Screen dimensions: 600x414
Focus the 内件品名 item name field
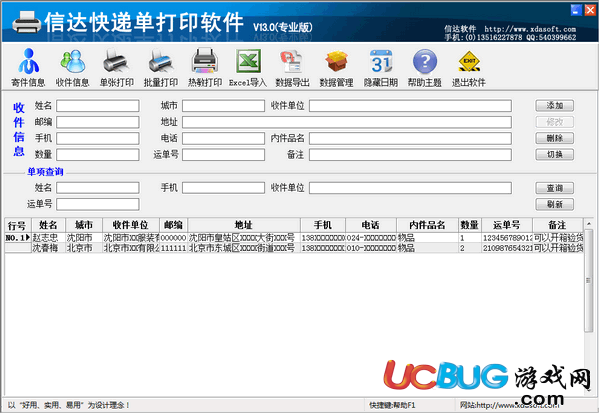[x=410, y=139]
